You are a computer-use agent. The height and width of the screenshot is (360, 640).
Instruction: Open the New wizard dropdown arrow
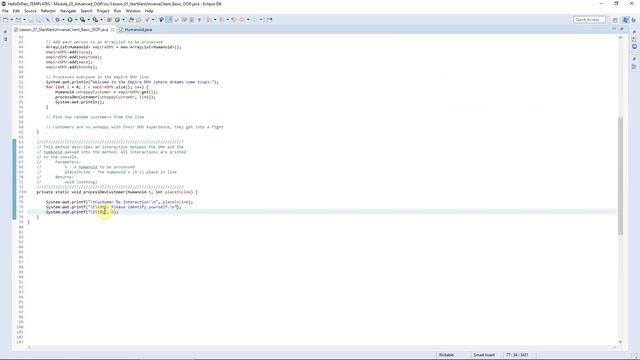[12, 20]
